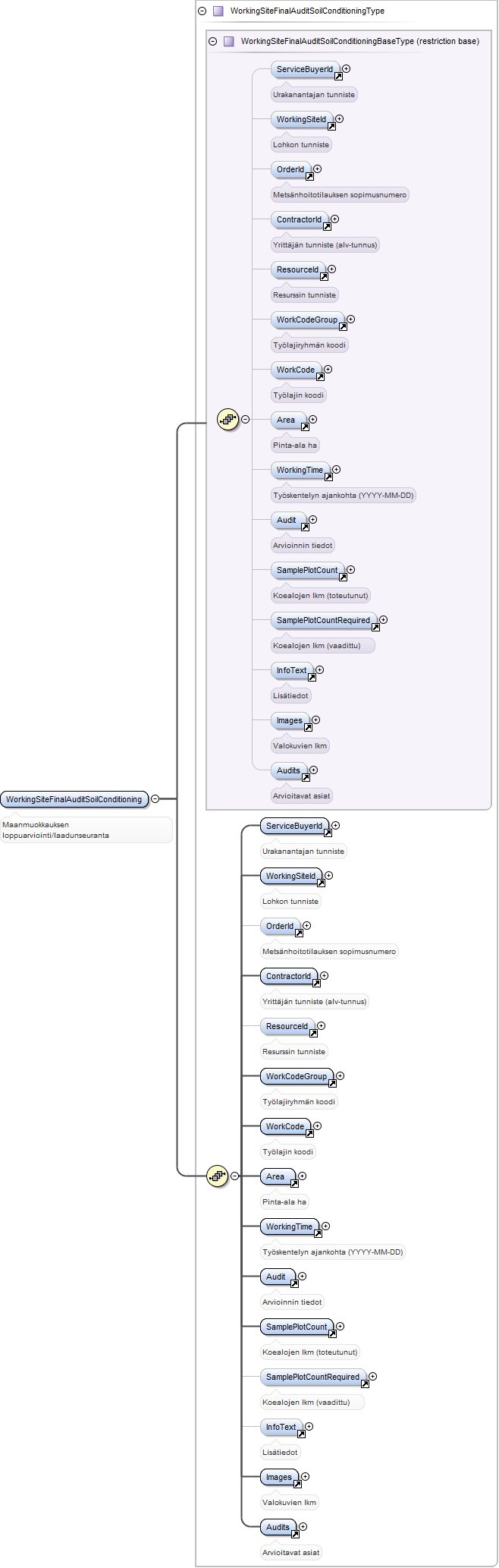The width and height of the screenshot is (499, 1568).
Task: Click 'Arvioinnin tiedot' annotation in the lower sequence
Action: tap(292, 1302)
